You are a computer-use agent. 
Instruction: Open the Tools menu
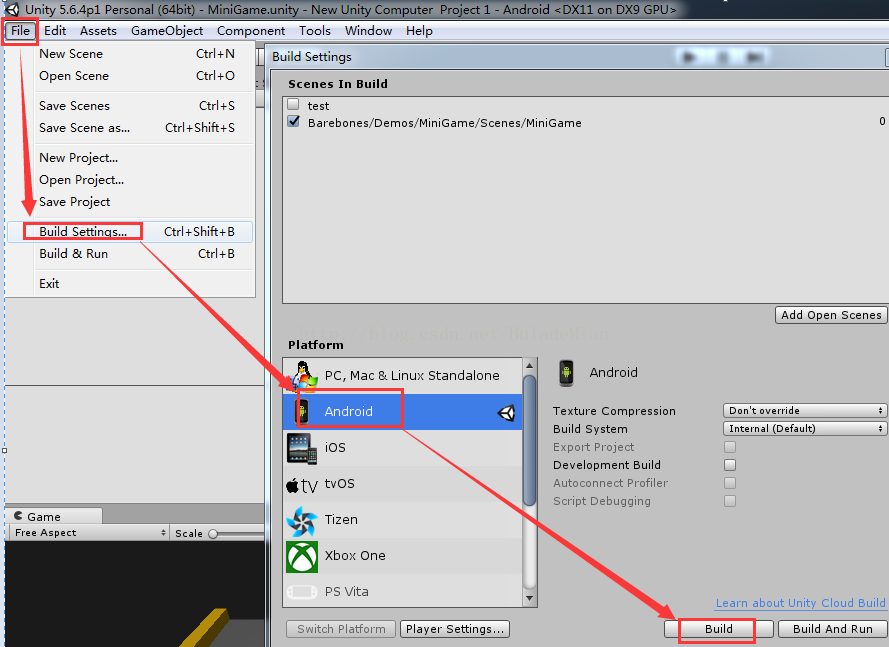coord(315,31)
